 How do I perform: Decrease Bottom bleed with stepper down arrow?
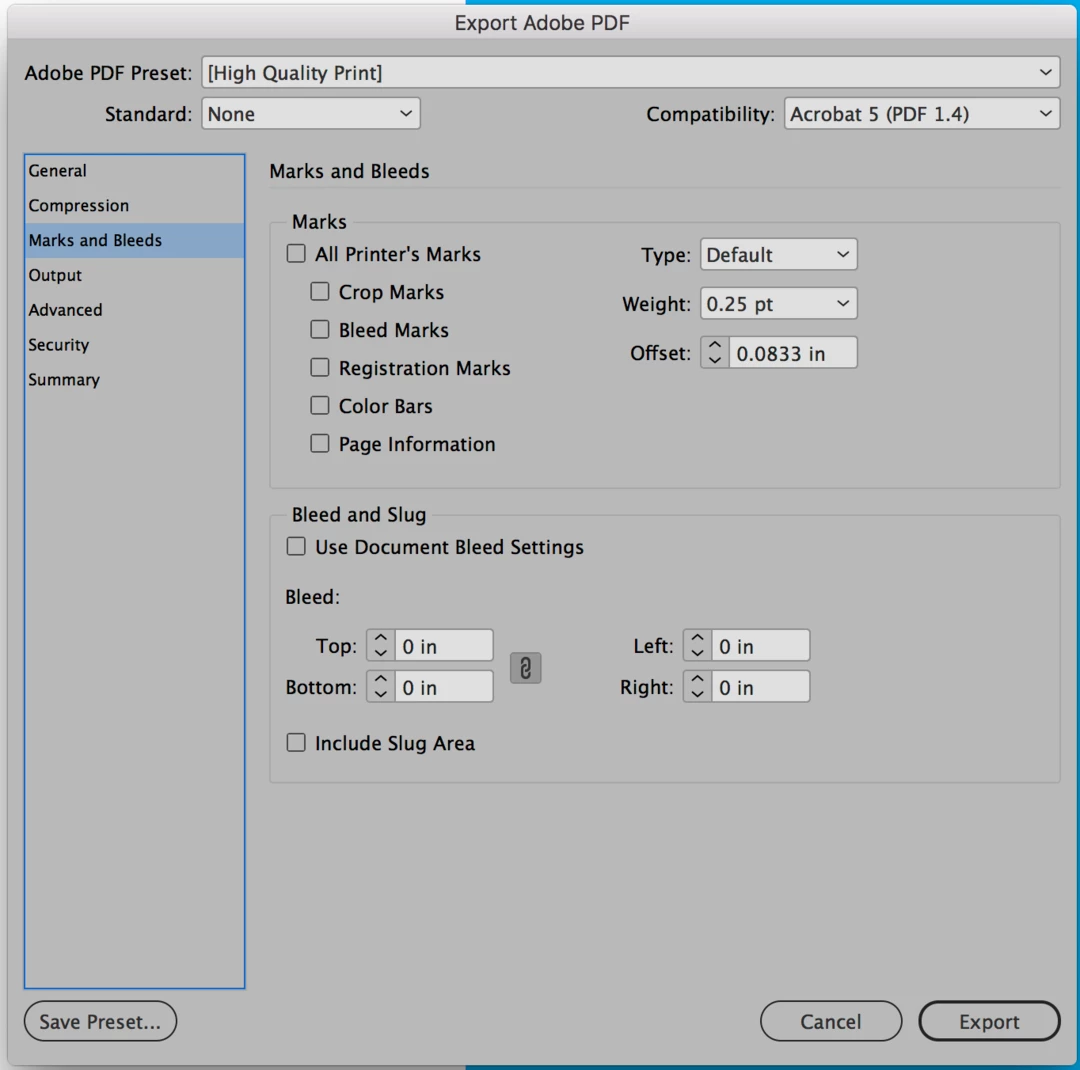pos(380,695)
